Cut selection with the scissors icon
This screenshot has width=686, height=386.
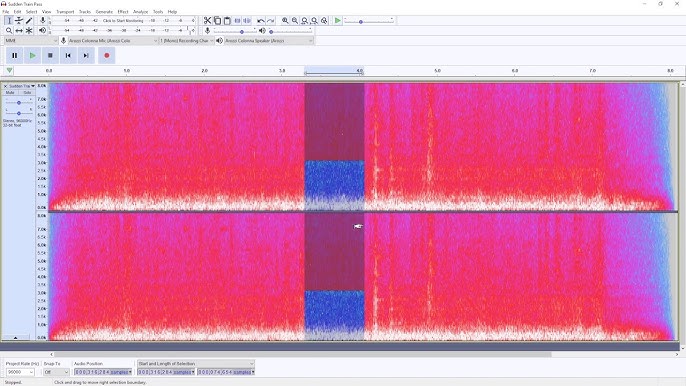point(207,21)
